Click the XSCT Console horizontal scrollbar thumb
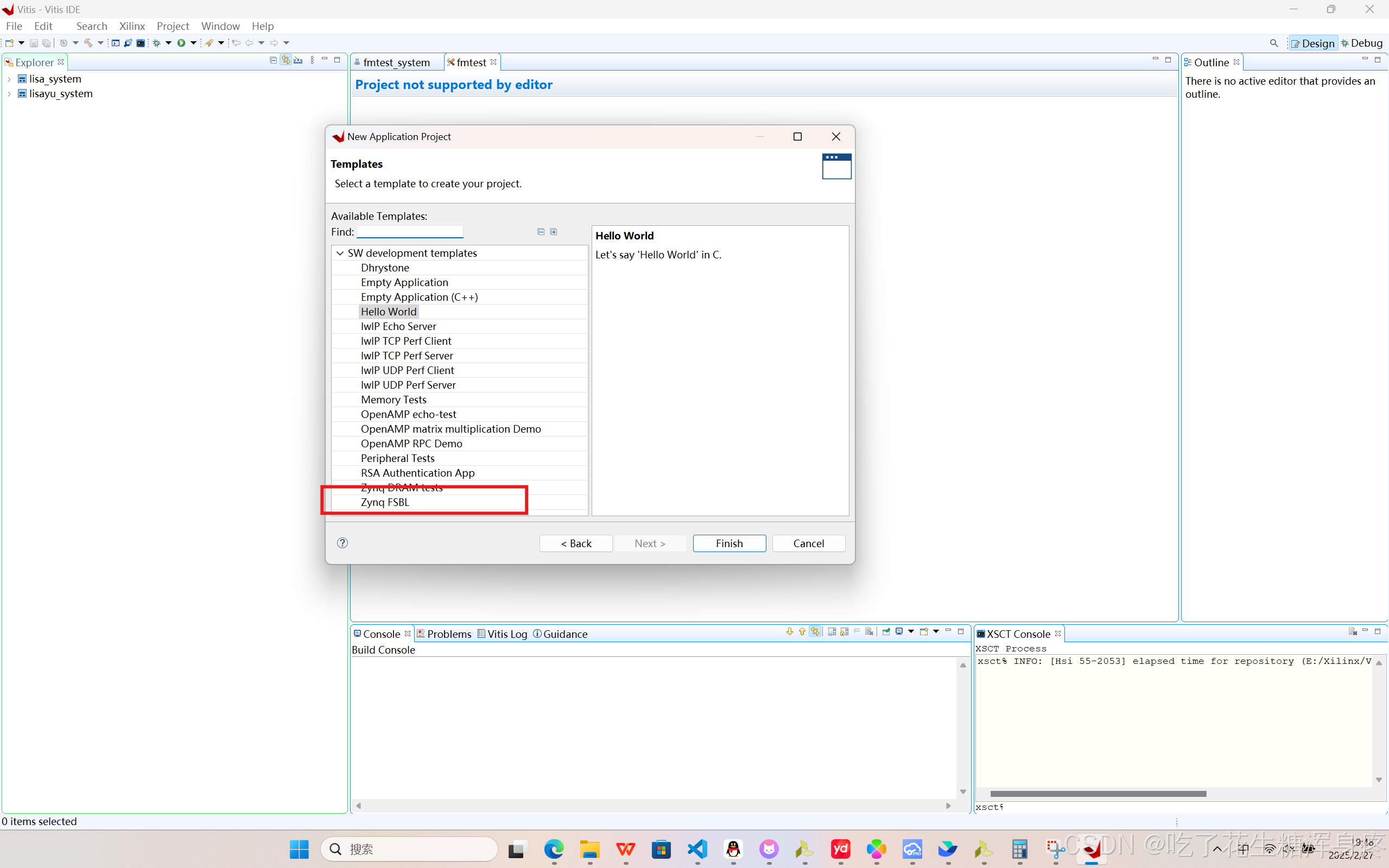 coord(1098,794)
